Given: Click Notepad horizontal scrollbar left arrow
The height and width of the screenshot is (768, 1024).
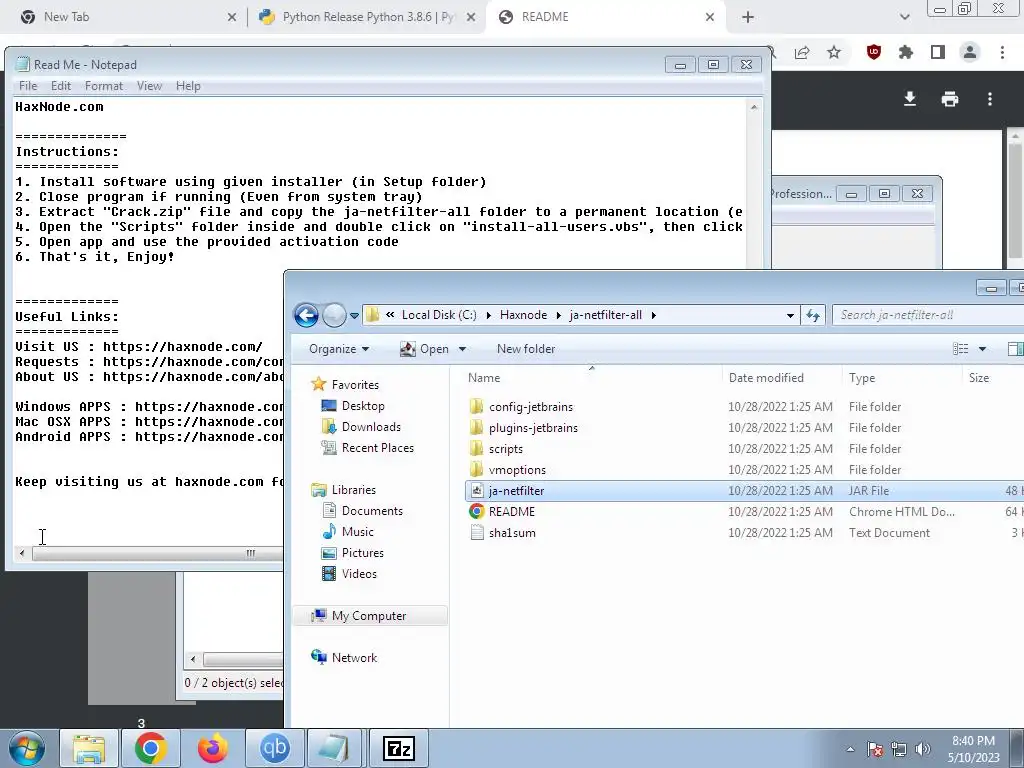Looking at the screenshot, I should click(22, 554).
